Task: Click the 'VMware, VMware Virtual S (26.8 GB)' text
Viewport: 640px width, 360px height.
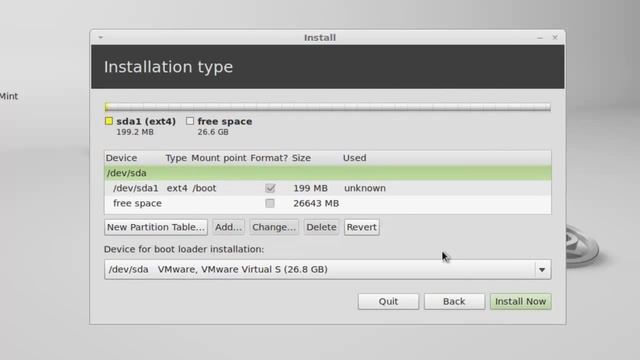Action: coord(242,269)
